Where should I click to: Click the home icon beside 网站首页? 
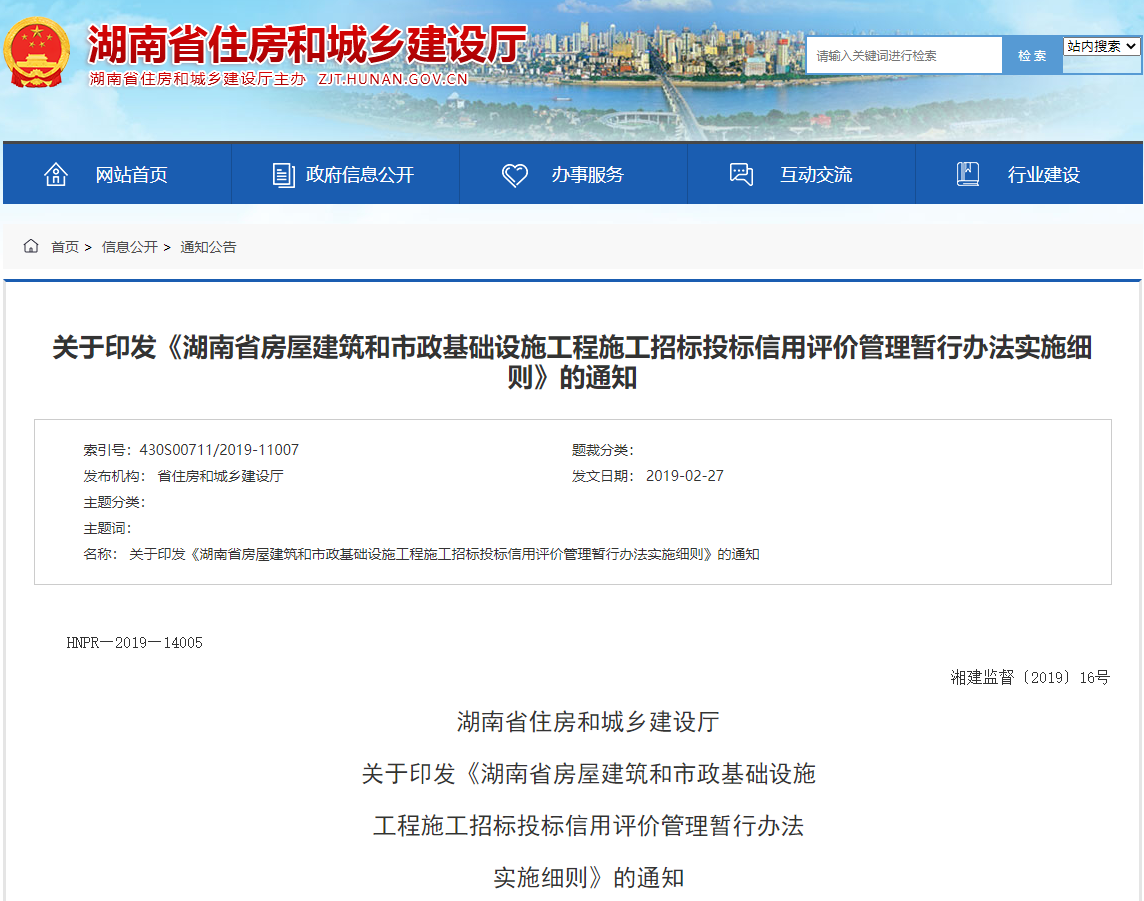point(56,172)
